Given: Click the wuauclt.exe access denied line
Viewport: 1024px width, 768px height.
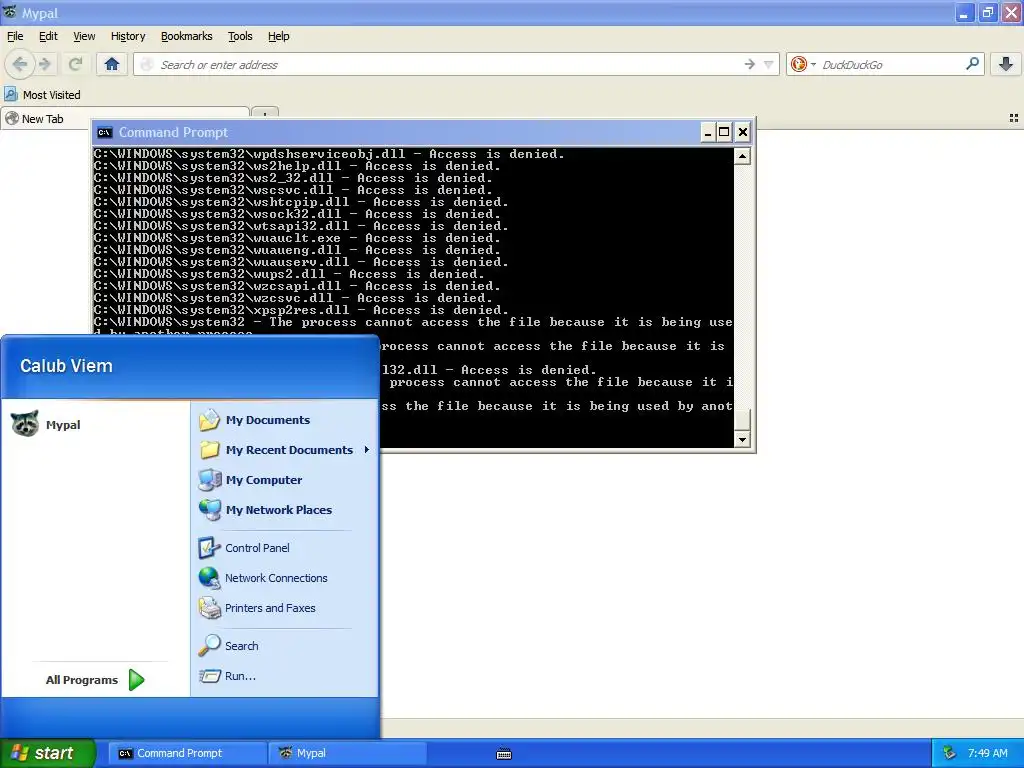Looking at the screenshot, I should coord(297,238).
